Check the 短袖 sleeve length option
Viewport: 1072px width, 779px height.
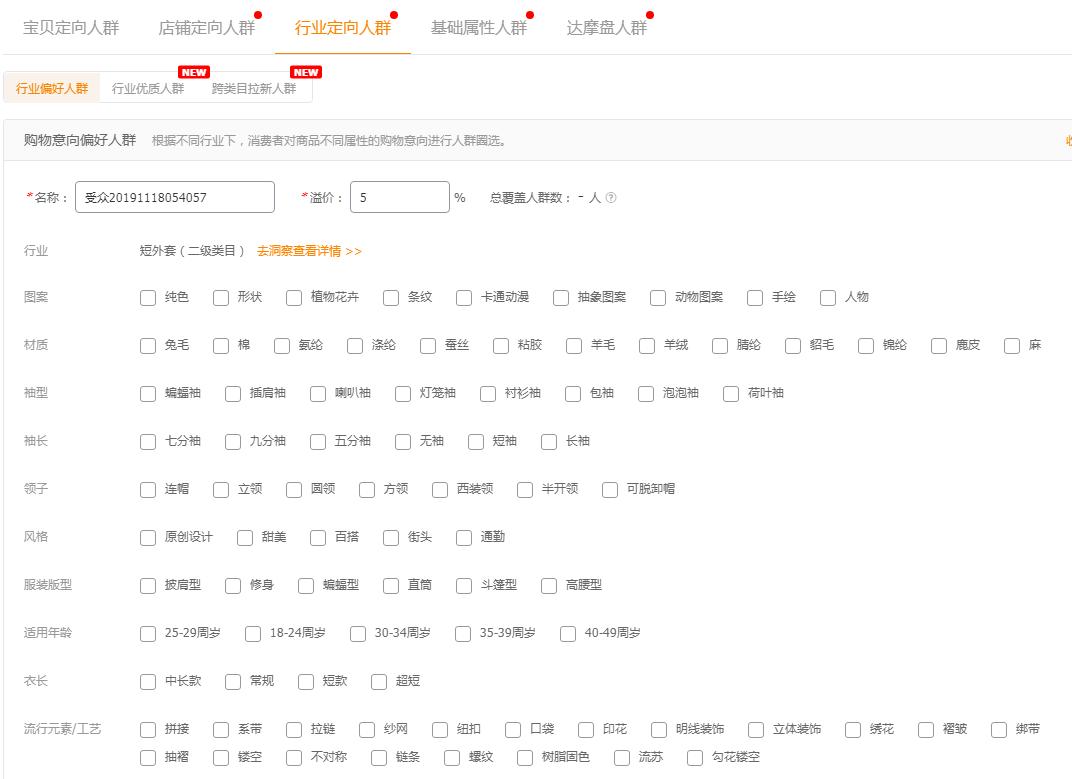(x=476, y=441)
